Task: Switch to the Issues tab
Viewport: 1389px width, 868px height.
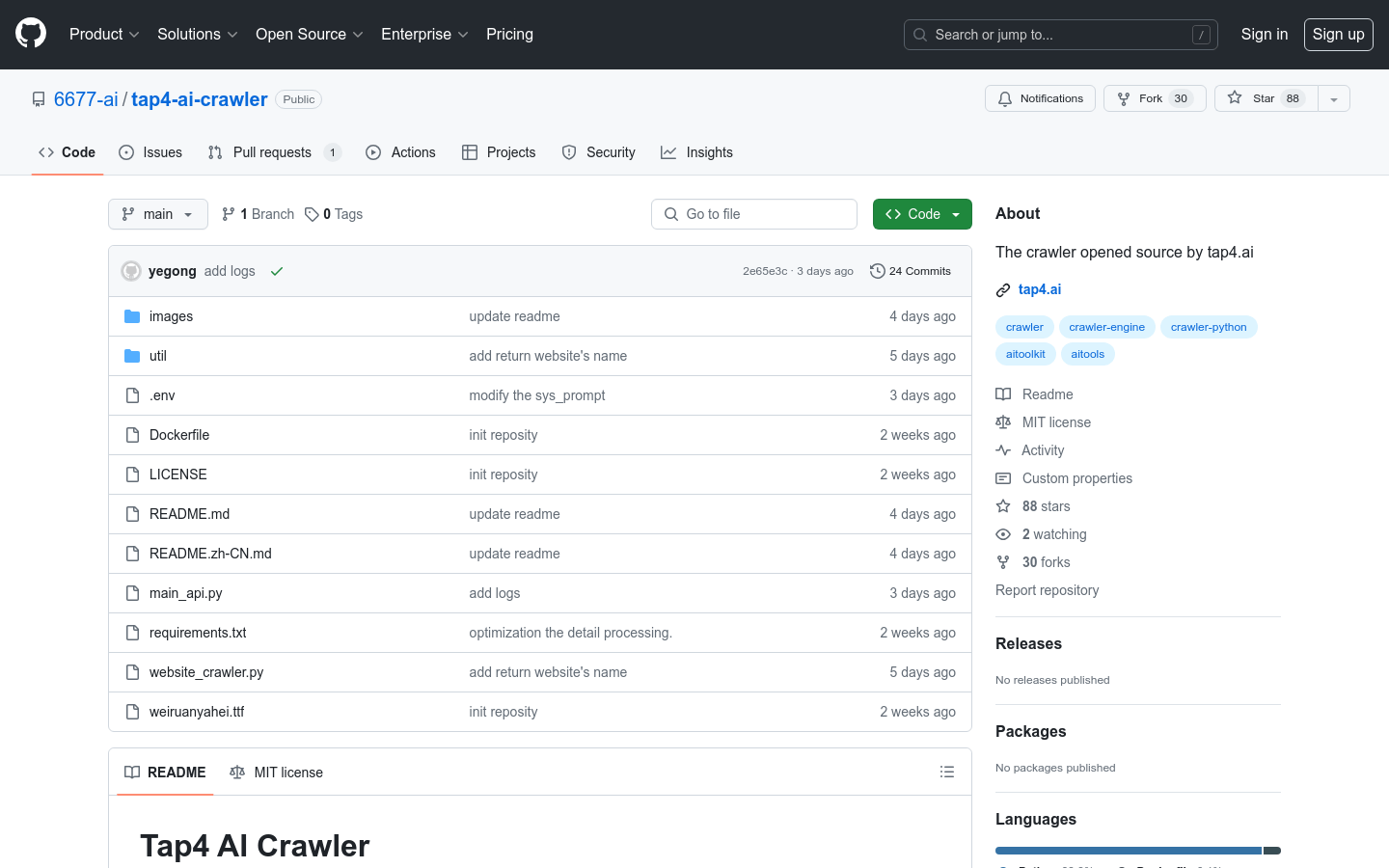Action: tap(150, 151)
